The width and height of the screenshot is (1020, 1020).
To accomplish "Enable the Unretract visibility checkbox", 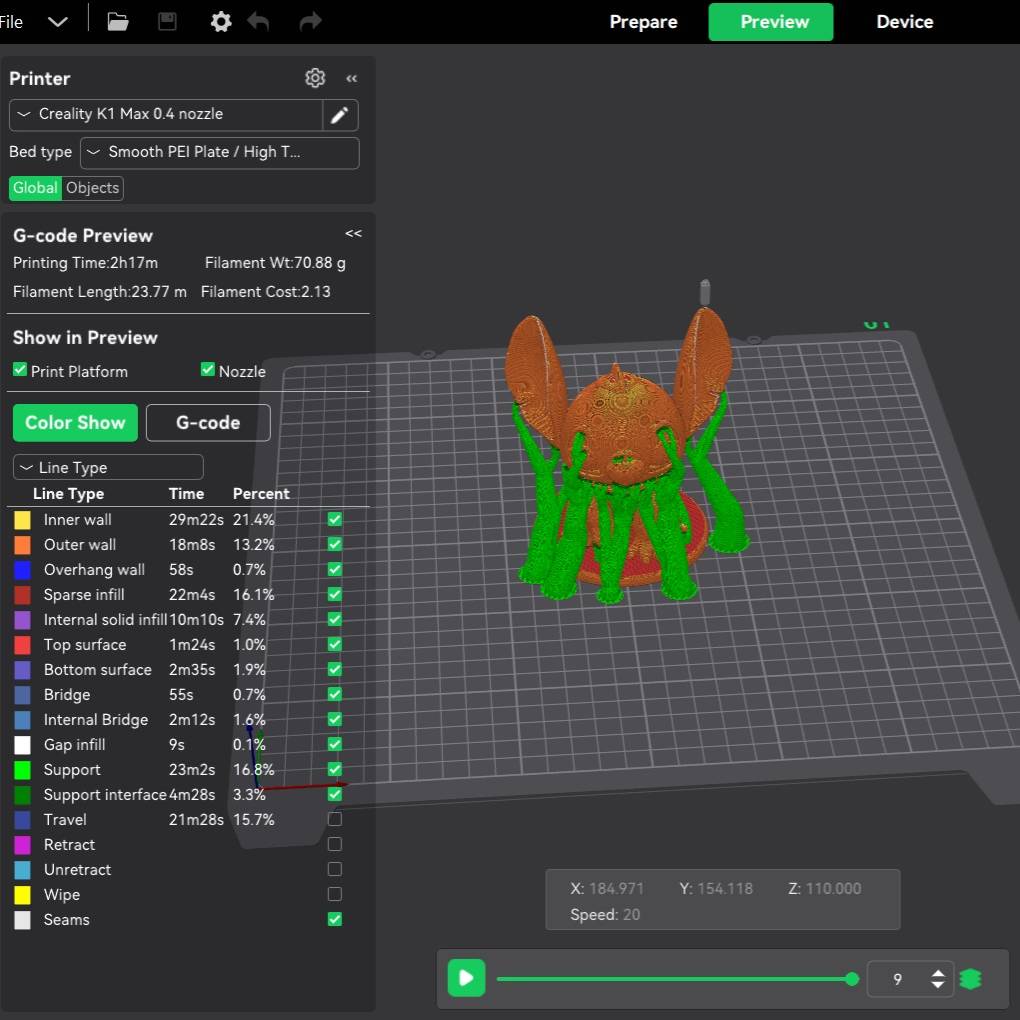I will [335, 870].
